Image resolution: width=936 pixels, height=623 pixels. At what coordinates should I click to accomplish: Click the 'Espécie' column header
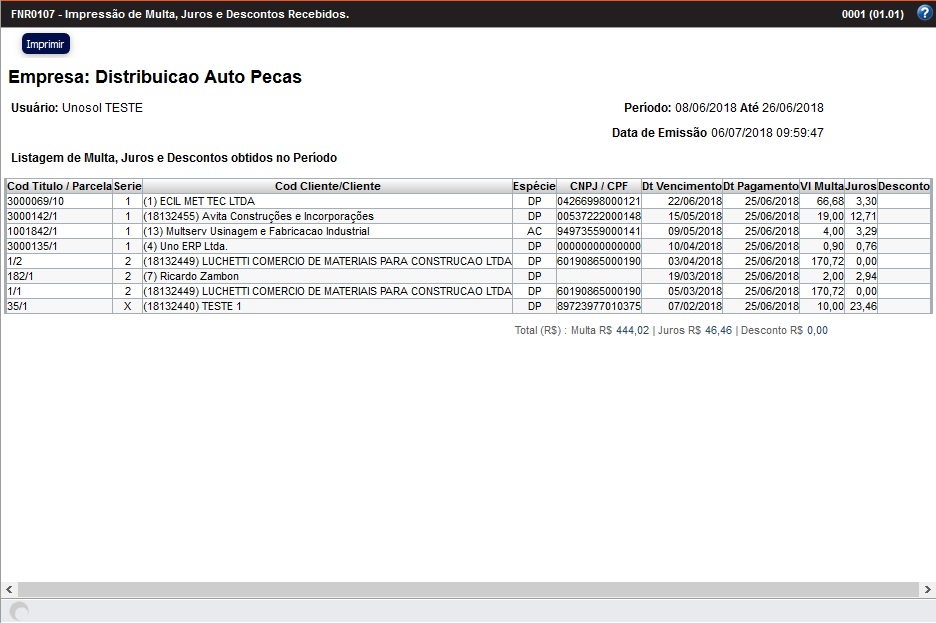(x=534, y=186)
